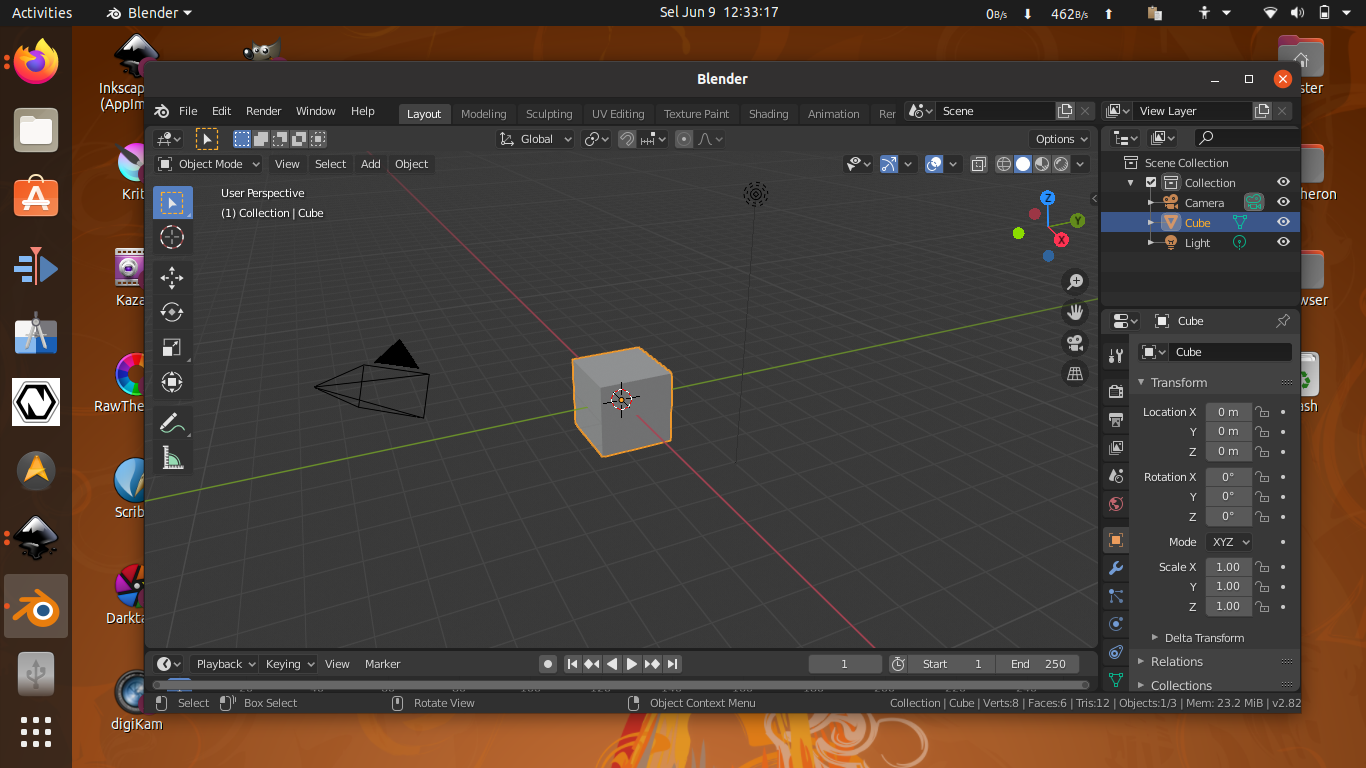Switch to wireframe viewport shading
The width and height of the screenshot is (1366, 768).
point(1004,164)
